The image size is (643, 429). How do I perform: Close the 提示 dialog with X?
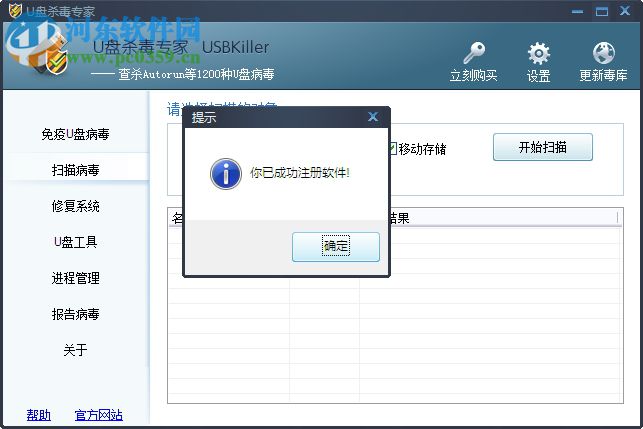tap(373, 117)
